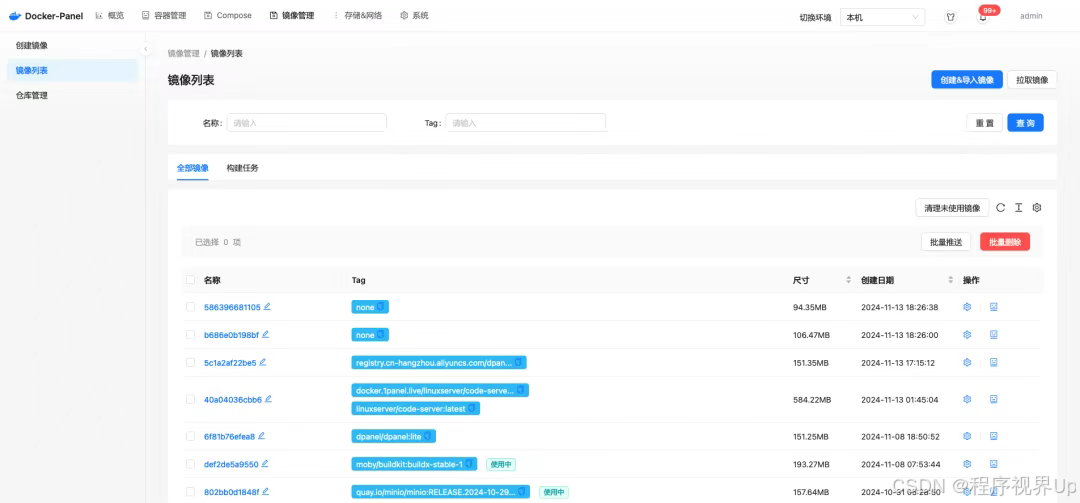
Task: Select checkbox for image 5c1a2af22be5
Action: coord(190,362)
